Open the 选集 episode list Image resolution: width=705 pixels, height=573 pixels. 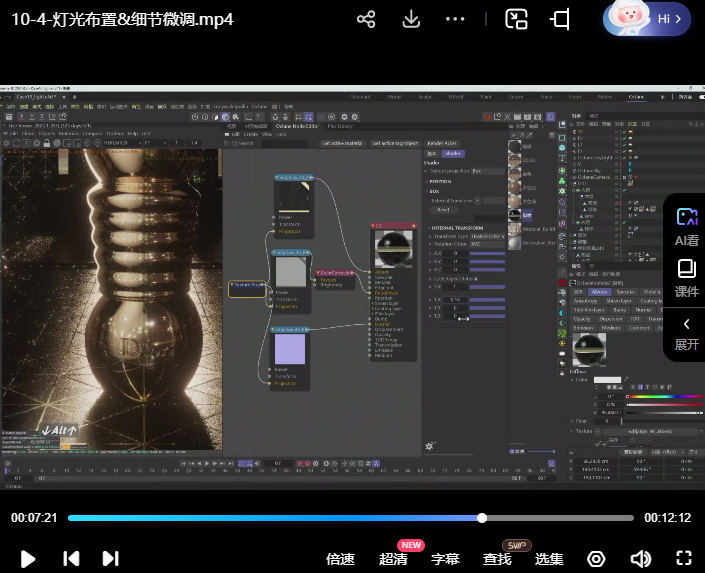pyautogui.click(x=549, y=559)
